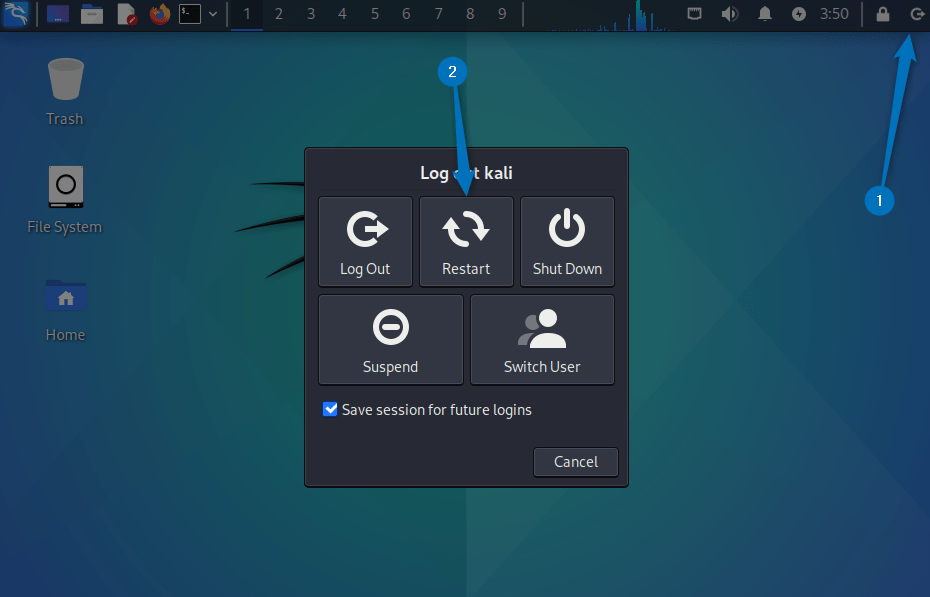The height and width of the screenshot is (597, 930).
Task: Lock the screen using the padlock icon
Action: tap(884, 14)
